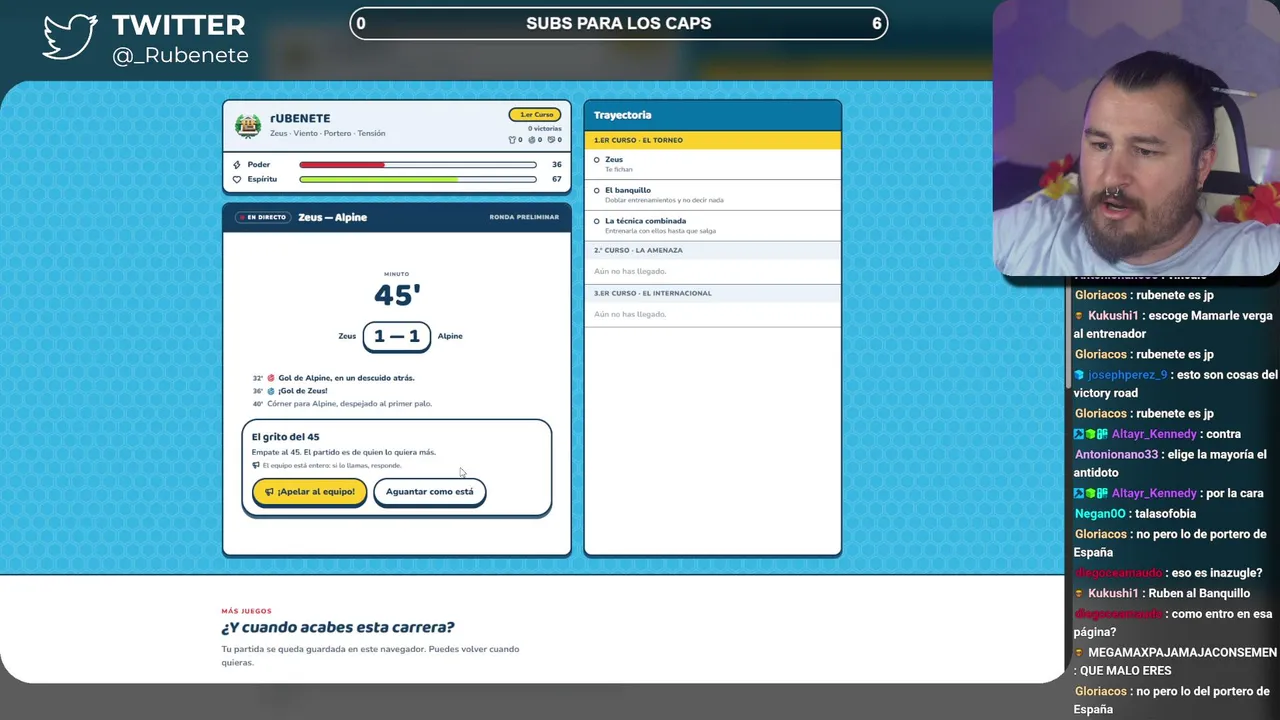
Task: Click the rUBENETE team crest avatar
Action: (x=248, y=125)
